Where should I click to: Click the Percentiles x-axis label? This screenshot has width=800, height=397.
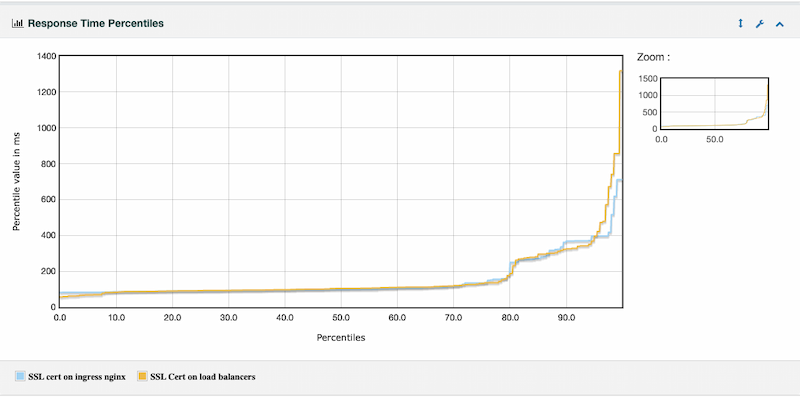pyautogui.click(x=341, y=338)
